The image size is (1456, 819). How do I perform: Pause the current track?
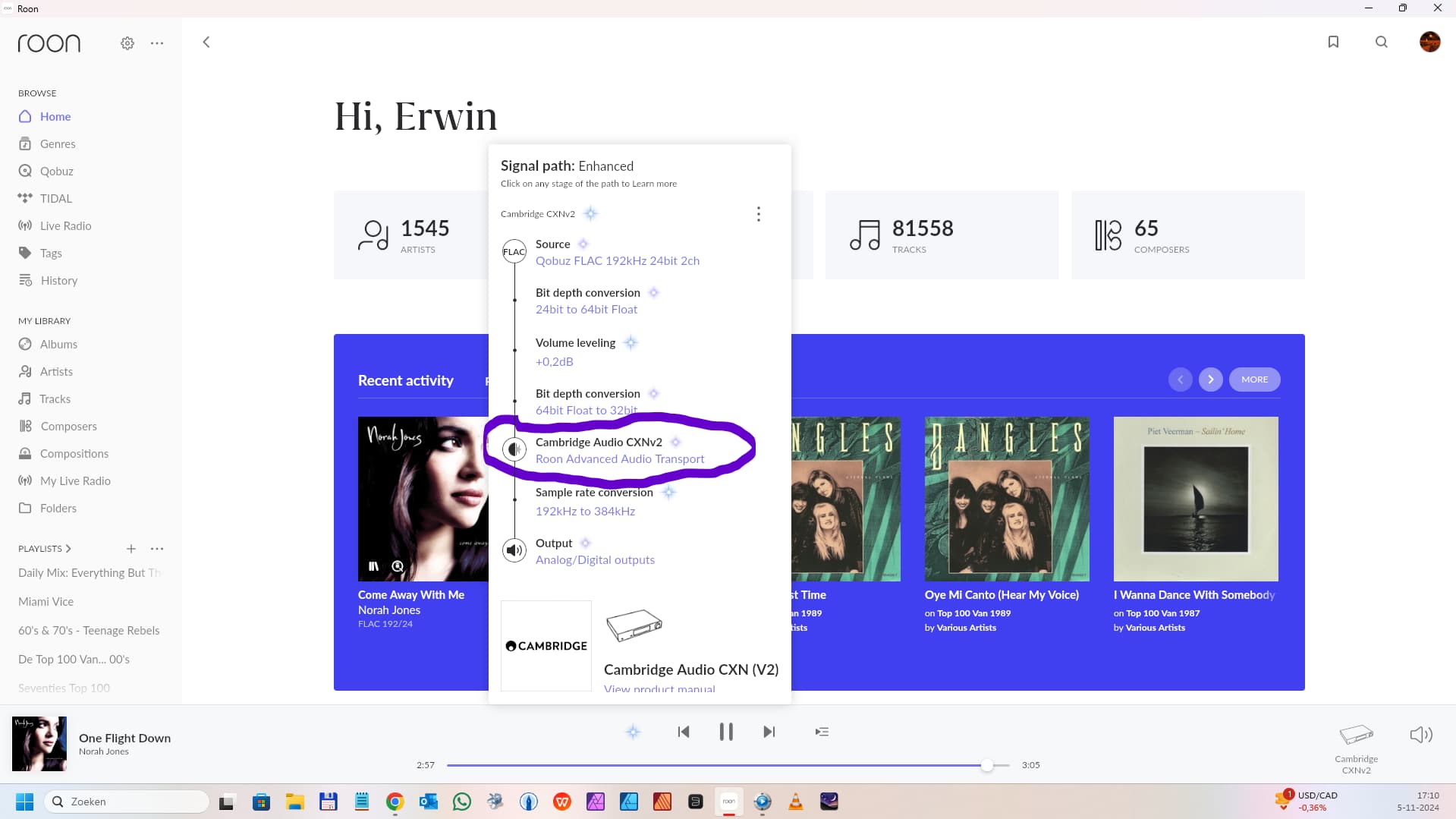pos(726,732)
